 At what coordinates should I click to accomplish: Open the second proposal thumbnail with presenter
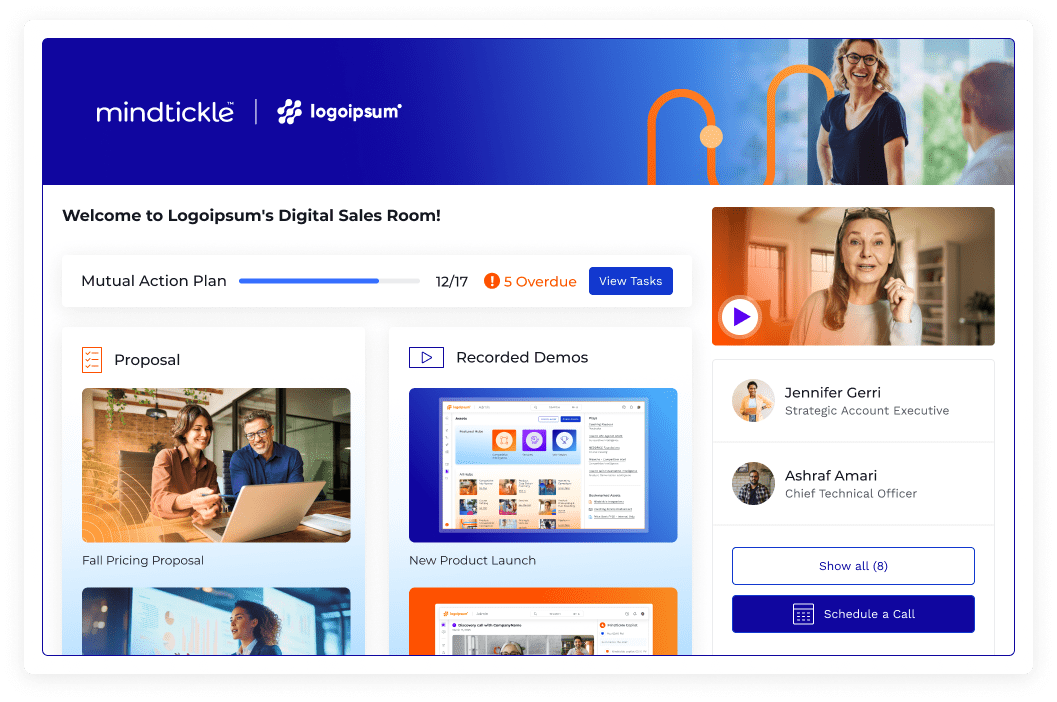[216, 622]
